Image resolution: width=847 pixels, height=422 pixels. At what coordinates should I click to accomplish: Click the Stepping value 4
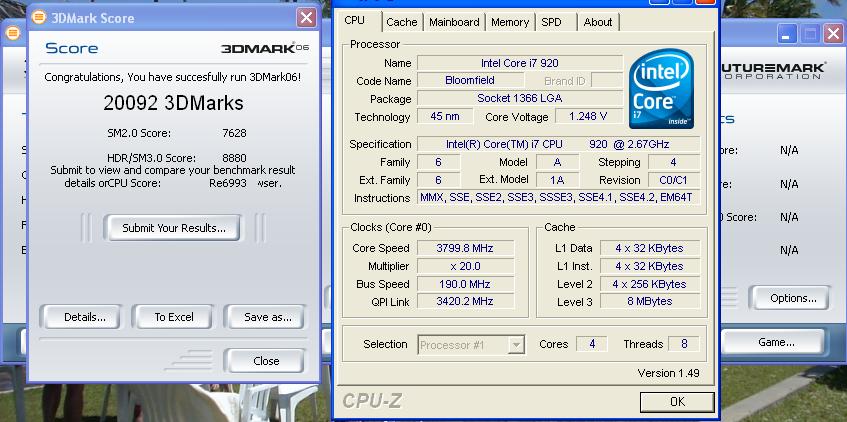674,162
